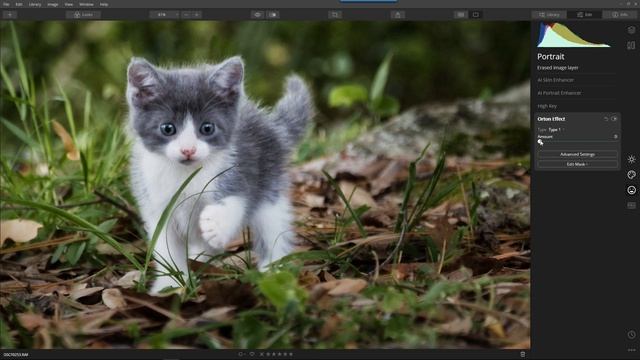Toggle Orton Effect visibility switch
The width and height of the screenshot is (640, 360).
[614, 119]
